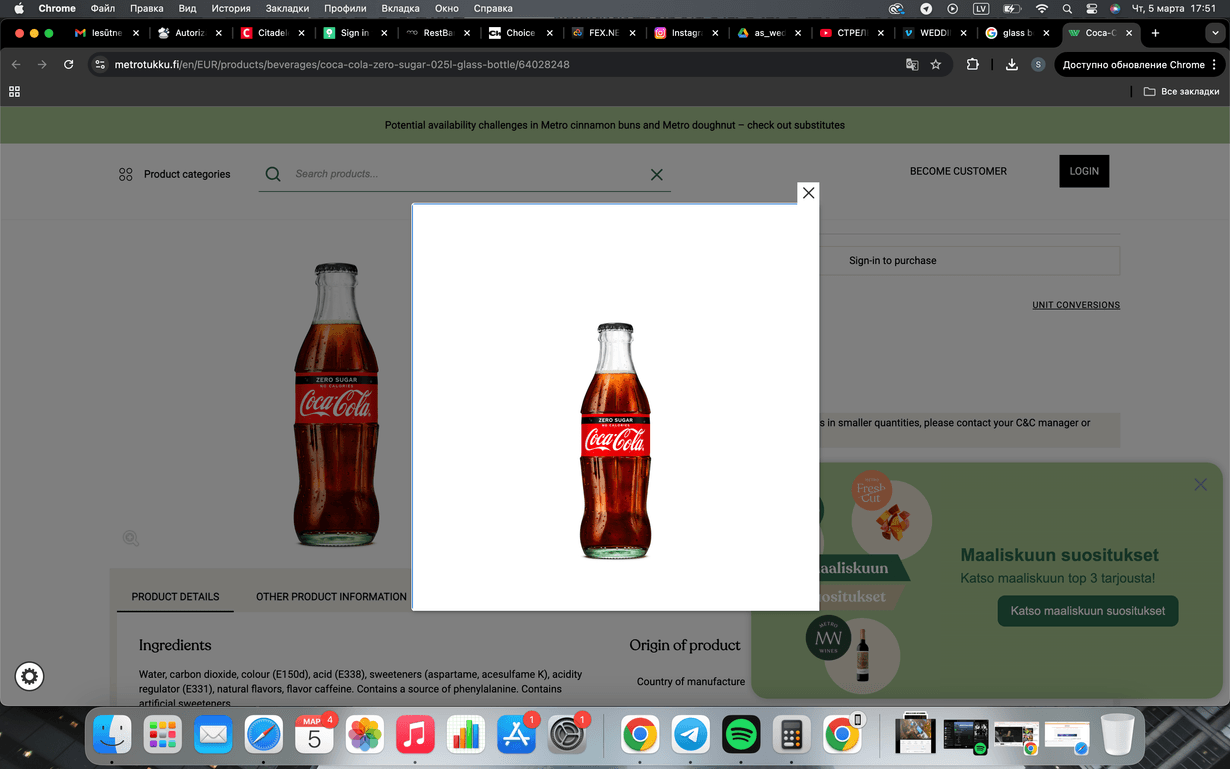Select the PRODUCT DETAILS tab
1230x769 pixels.
[x=175, y=597]
